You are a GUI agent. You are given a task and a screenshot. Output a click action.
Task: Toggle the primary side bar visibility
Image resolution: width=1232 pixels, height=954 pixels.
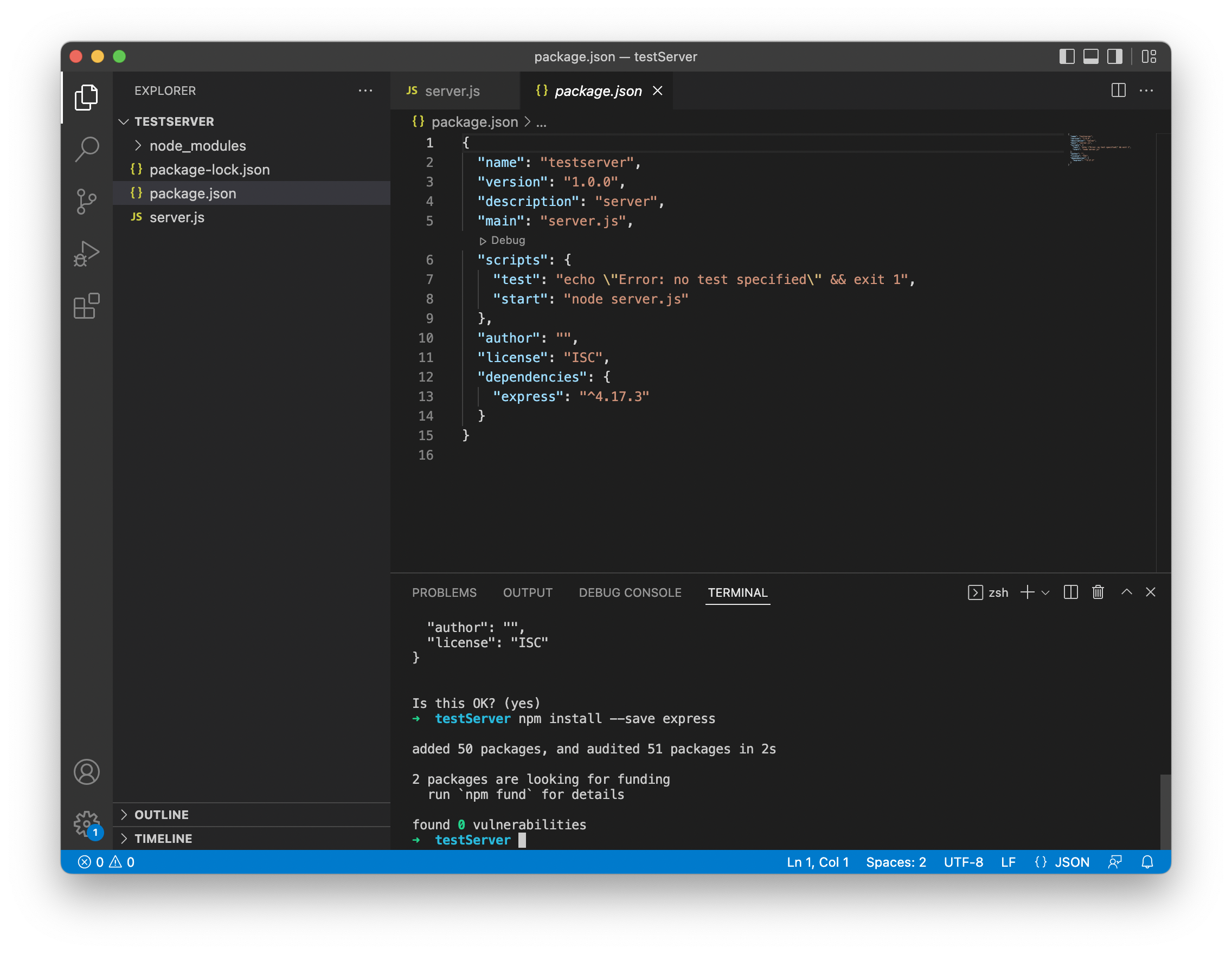pos(1067,56)
